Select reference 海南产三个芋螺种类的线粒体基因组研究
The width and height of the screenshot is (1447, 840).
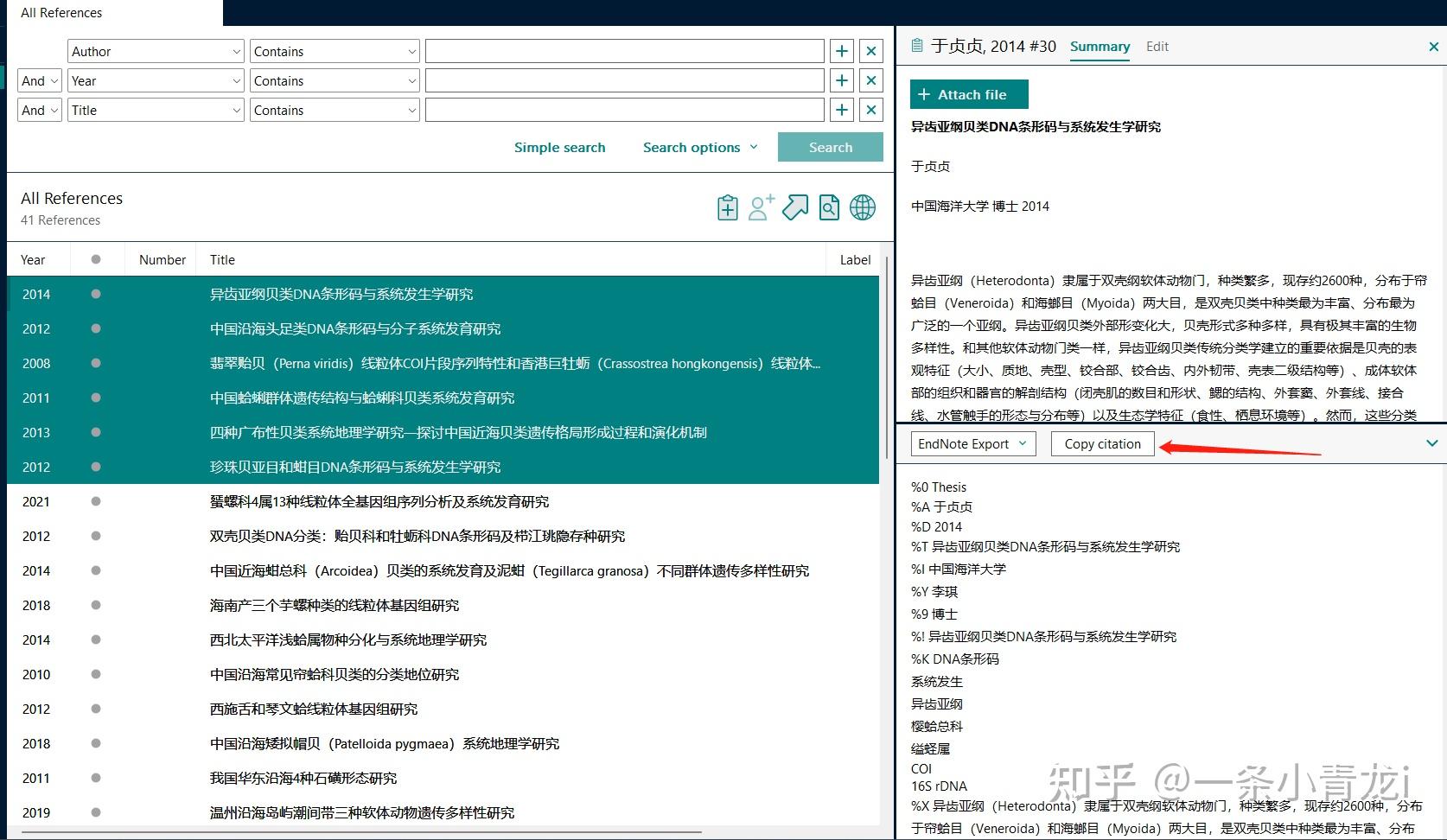point(443,605)
